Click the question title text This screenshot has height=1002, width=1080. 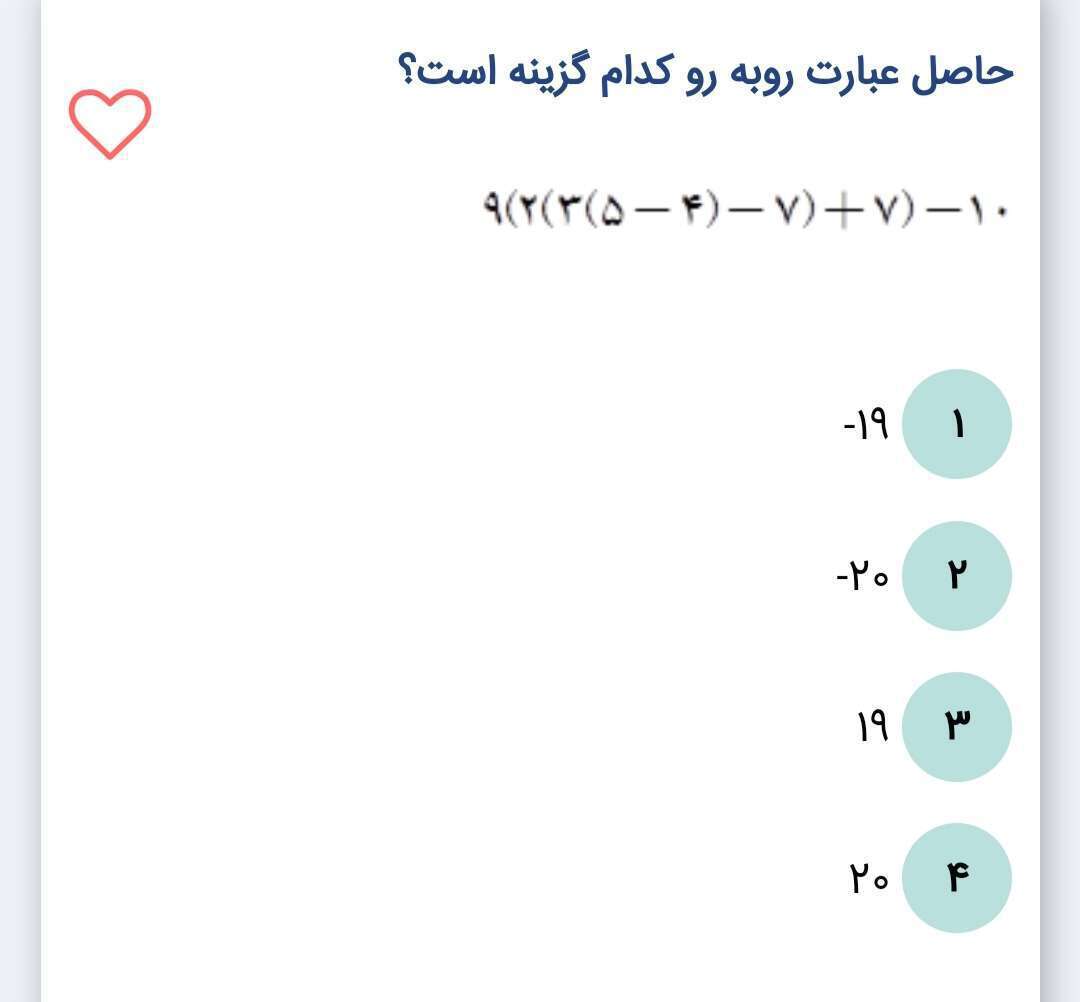click(706, 72)
